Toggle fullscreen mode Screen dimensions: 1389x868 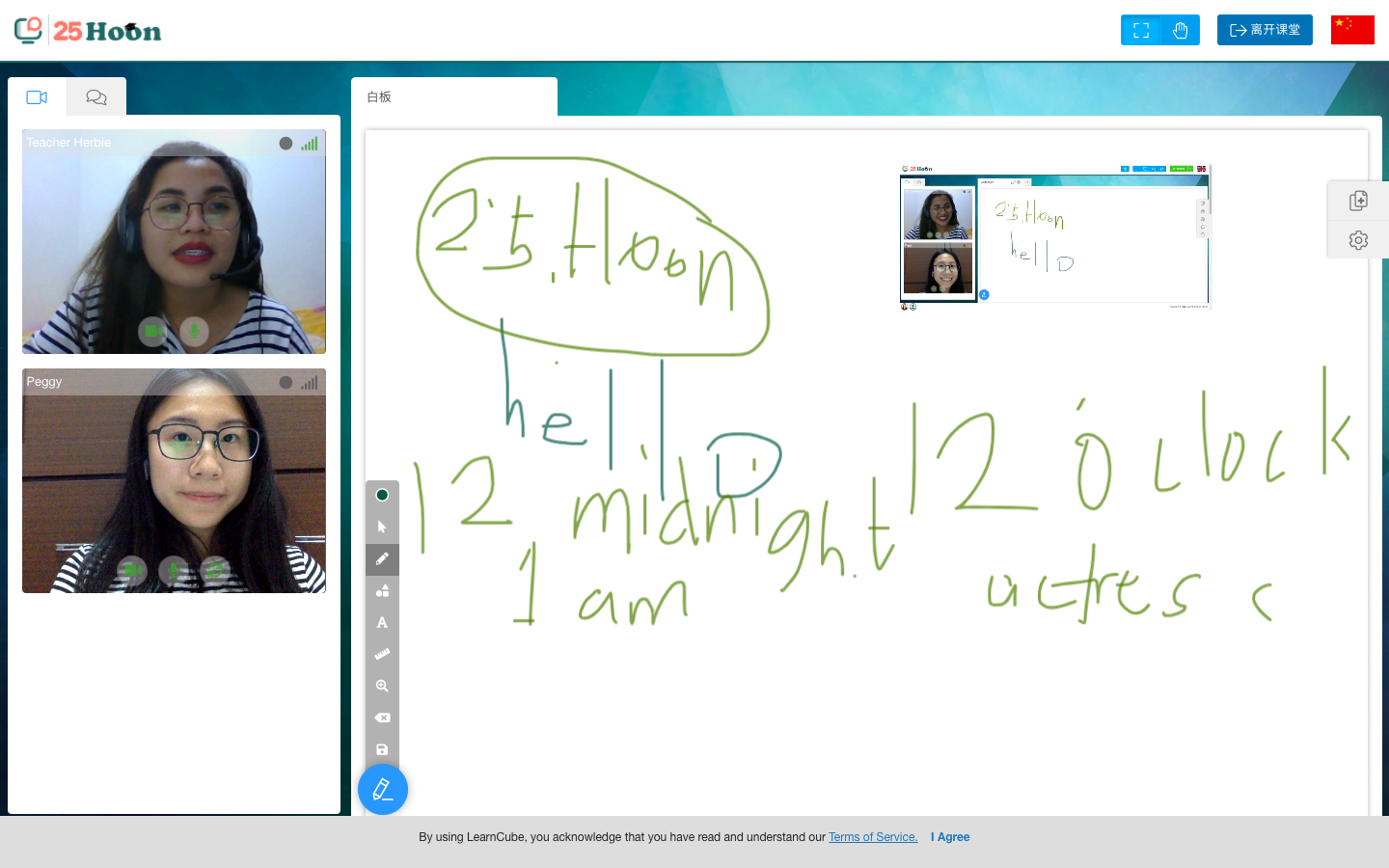point(1141,30)
